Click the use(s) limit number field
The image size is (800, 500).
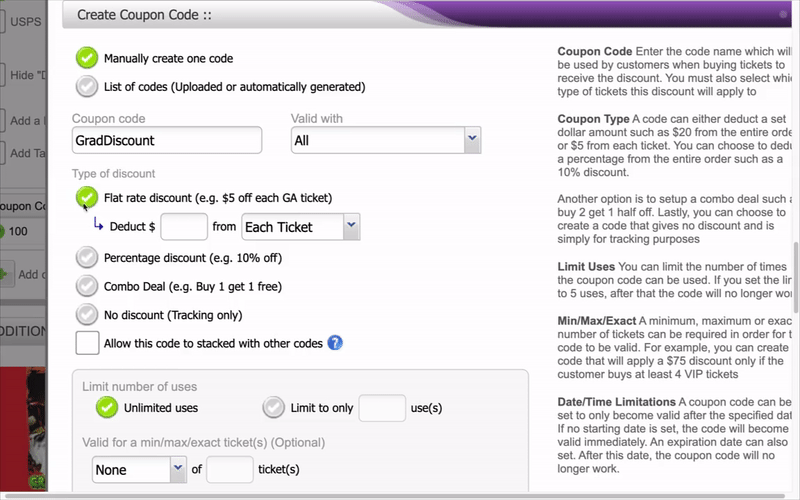pos(382,408)
